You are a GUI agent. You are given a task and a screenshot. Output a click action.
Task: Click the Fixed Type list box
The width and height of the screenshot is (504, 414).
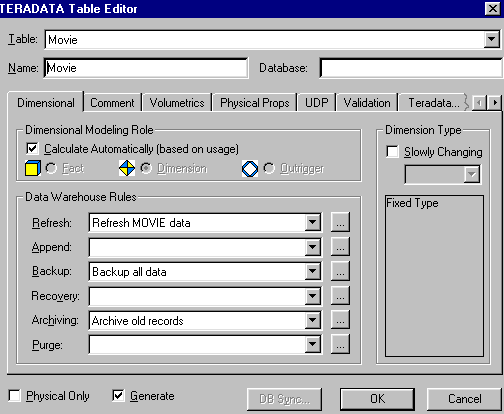pyautogui.click(x=434, y=276)
